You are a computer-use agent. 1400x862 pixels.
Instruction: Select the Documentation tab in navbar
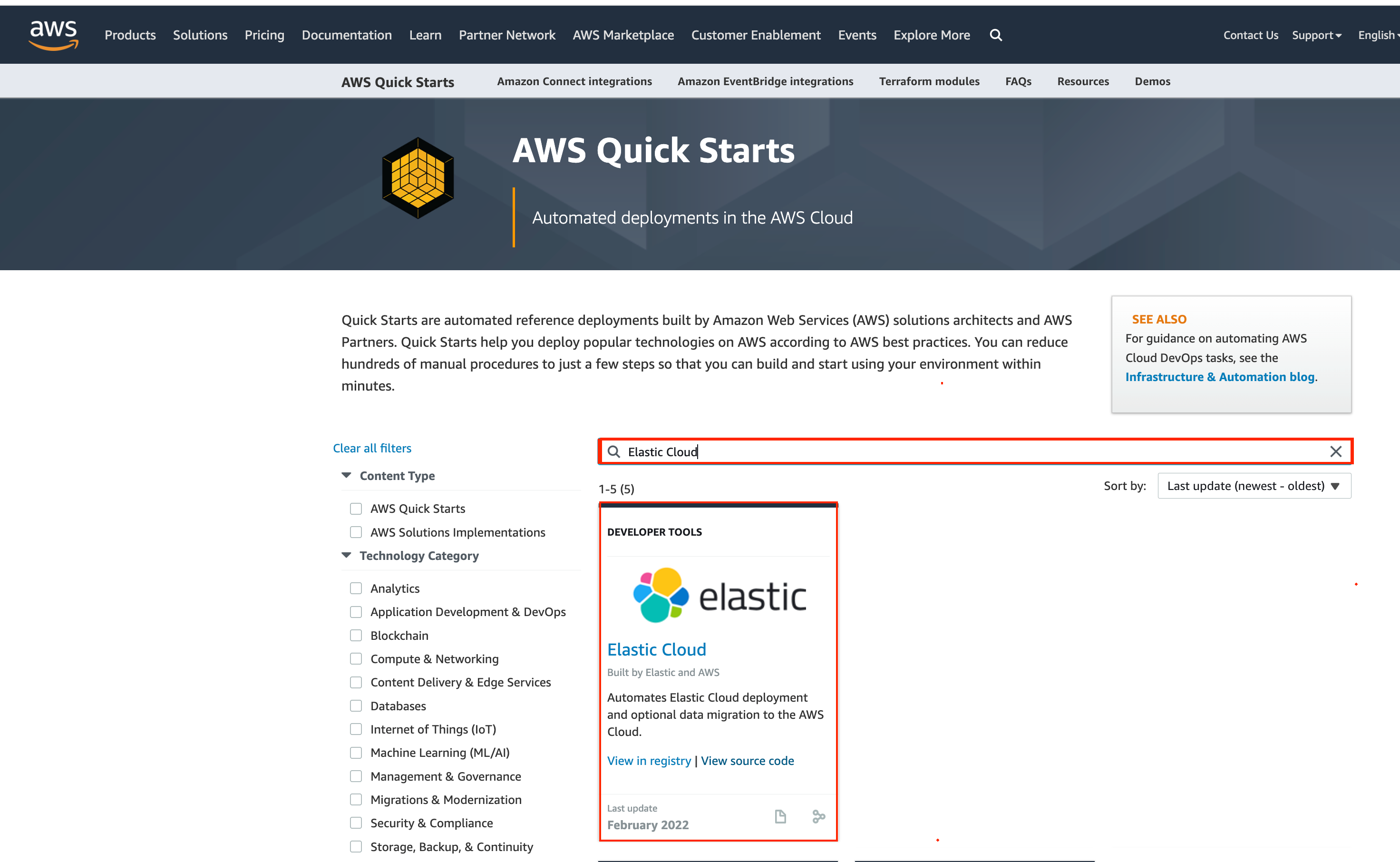click(x=347, y=35)
